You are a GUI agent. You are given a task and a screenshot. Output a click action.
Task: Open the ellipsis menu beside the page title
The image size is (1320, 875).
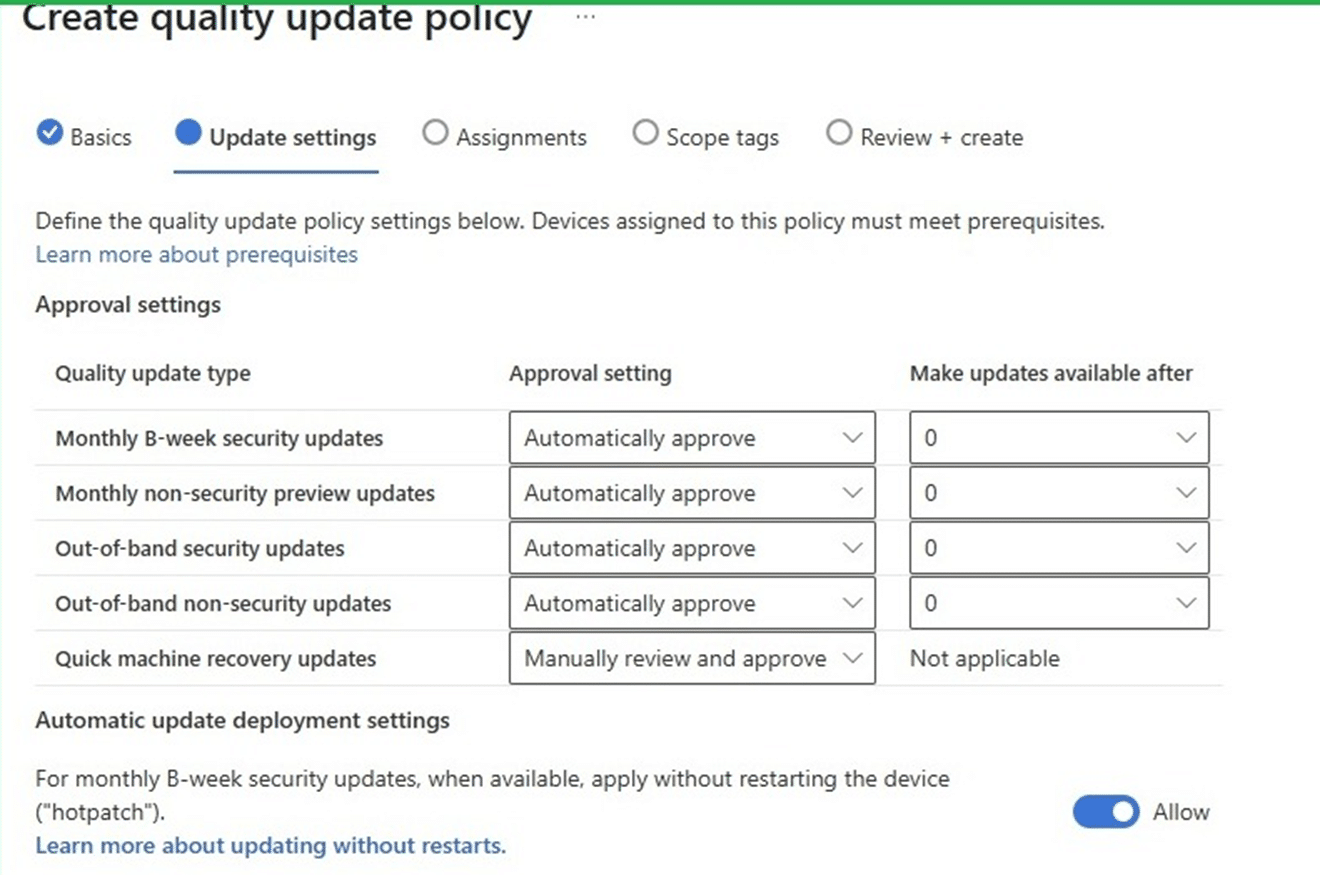click(x=583, y=15)
